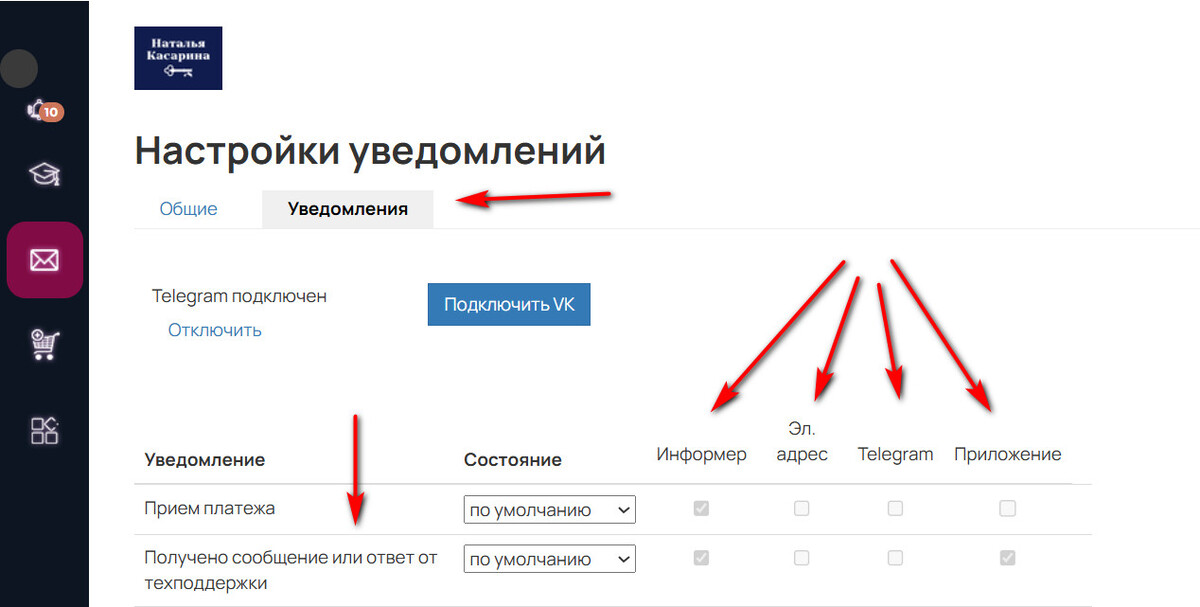Toggle Приложение checkbox for Прием платежа
This screenshot has height=607, width=1200.
1007,509
